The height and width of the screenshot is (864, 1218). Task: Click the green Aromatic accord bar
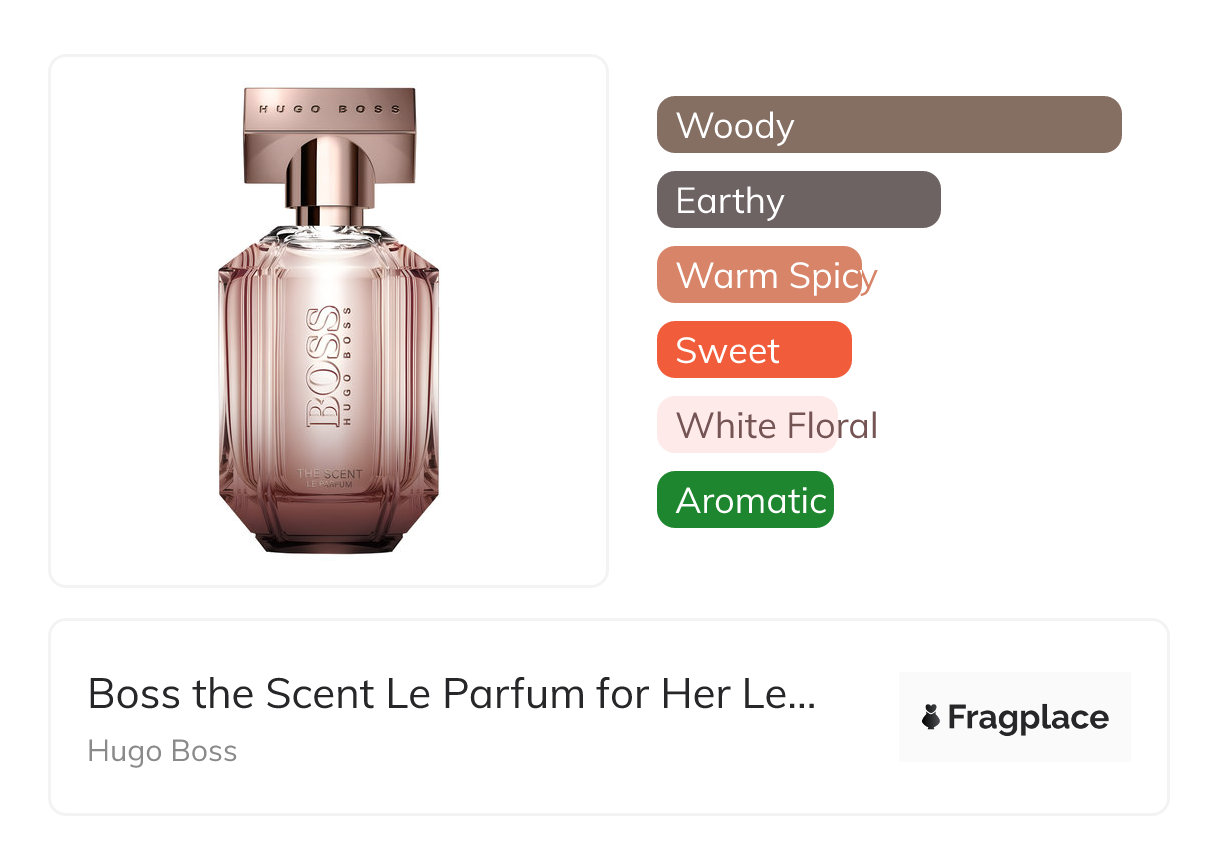745,500
